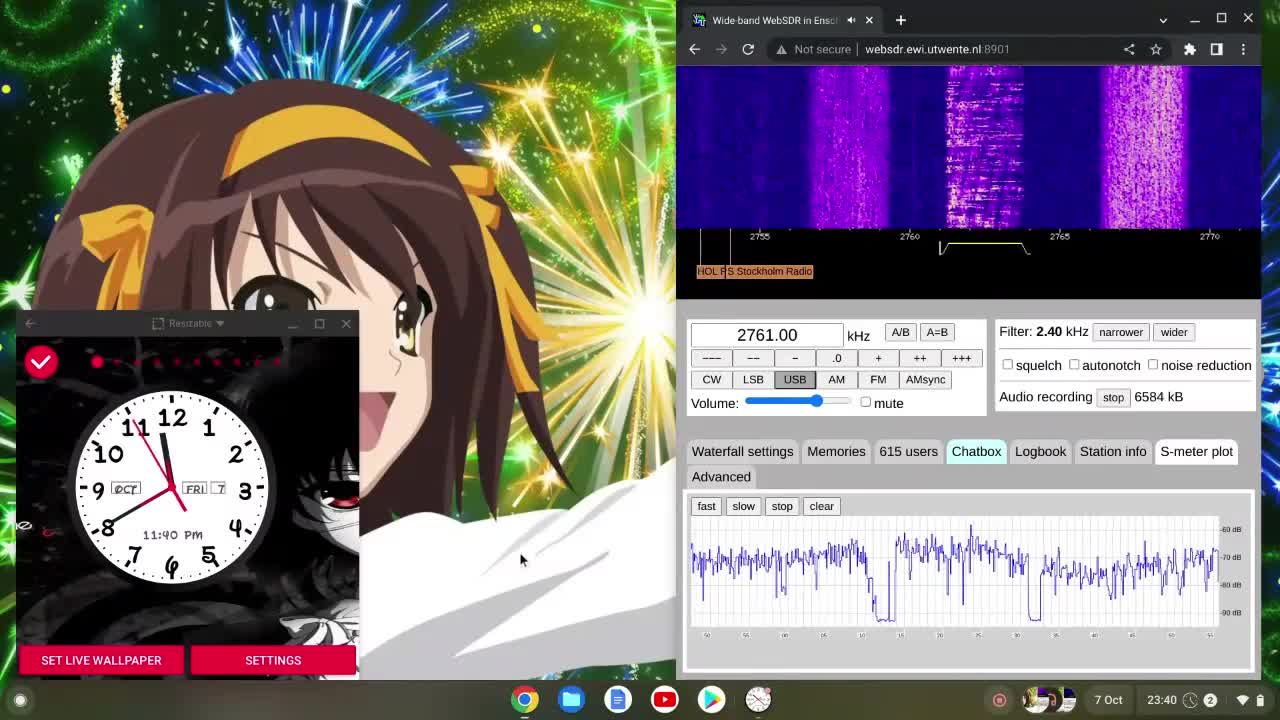Adjust the Volume slider
Viewport: 1280px width, 720px height.
798,401
